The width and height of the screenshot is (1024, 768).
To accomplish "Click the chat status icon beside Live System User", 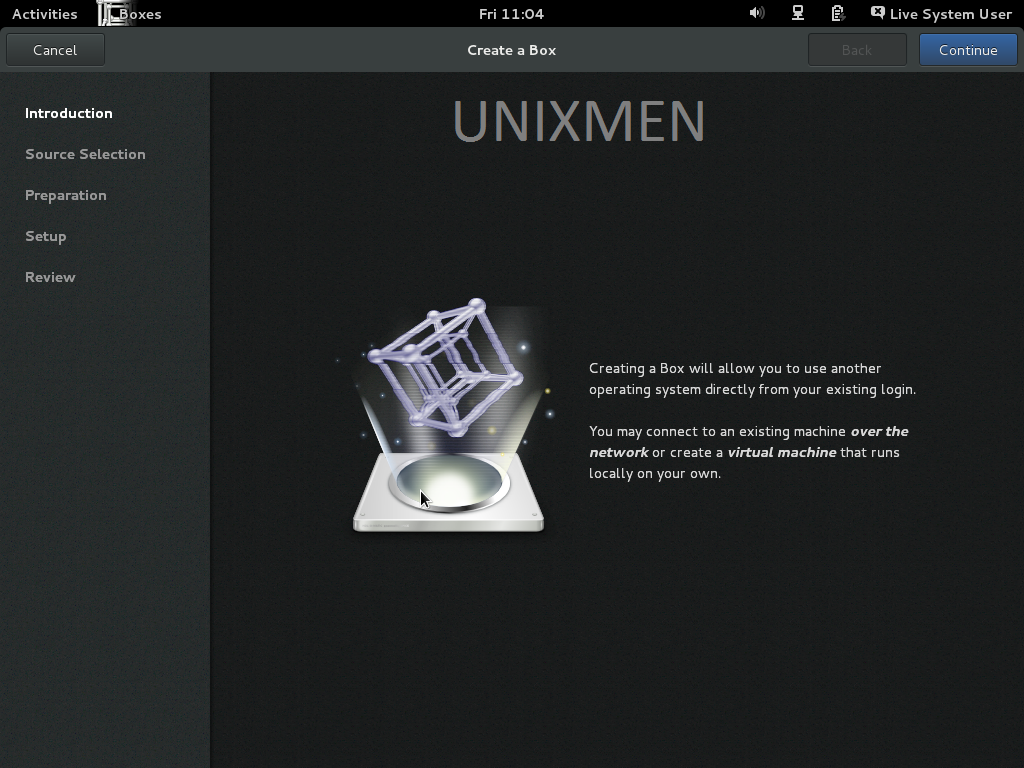I will [878, 13].
